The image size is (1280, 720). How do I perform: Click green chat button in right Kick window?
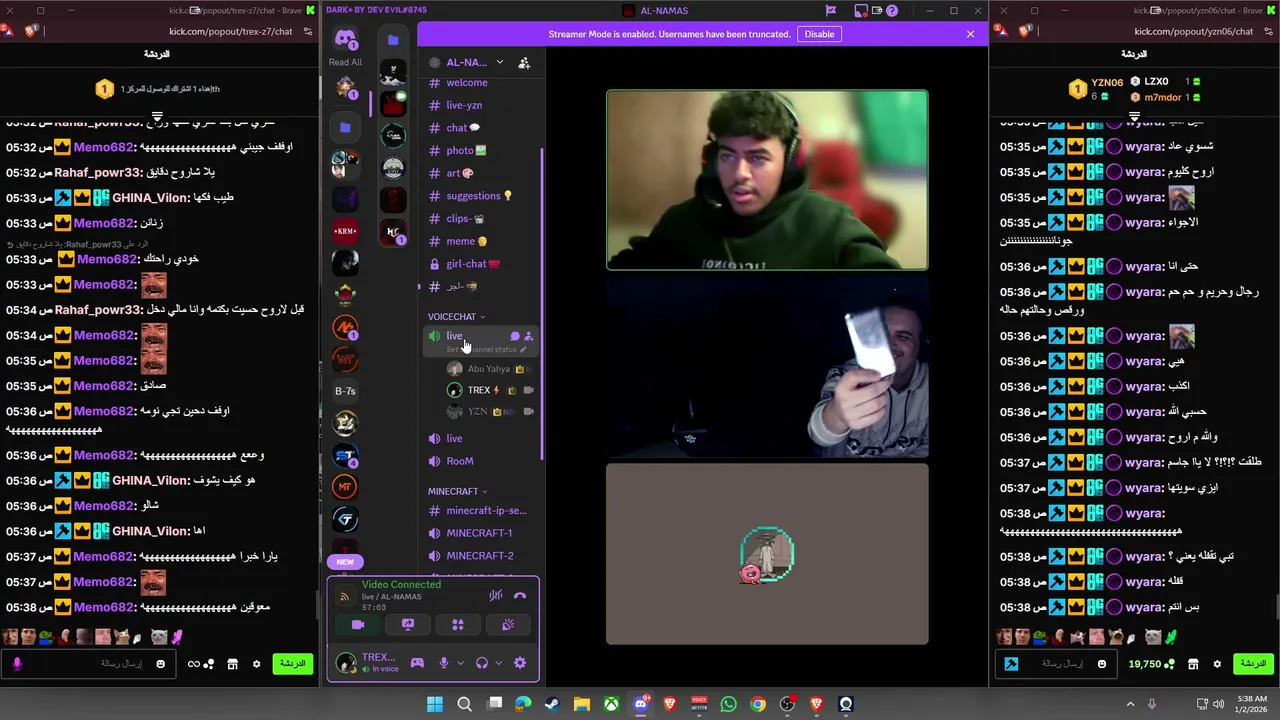click(1253, 664)
